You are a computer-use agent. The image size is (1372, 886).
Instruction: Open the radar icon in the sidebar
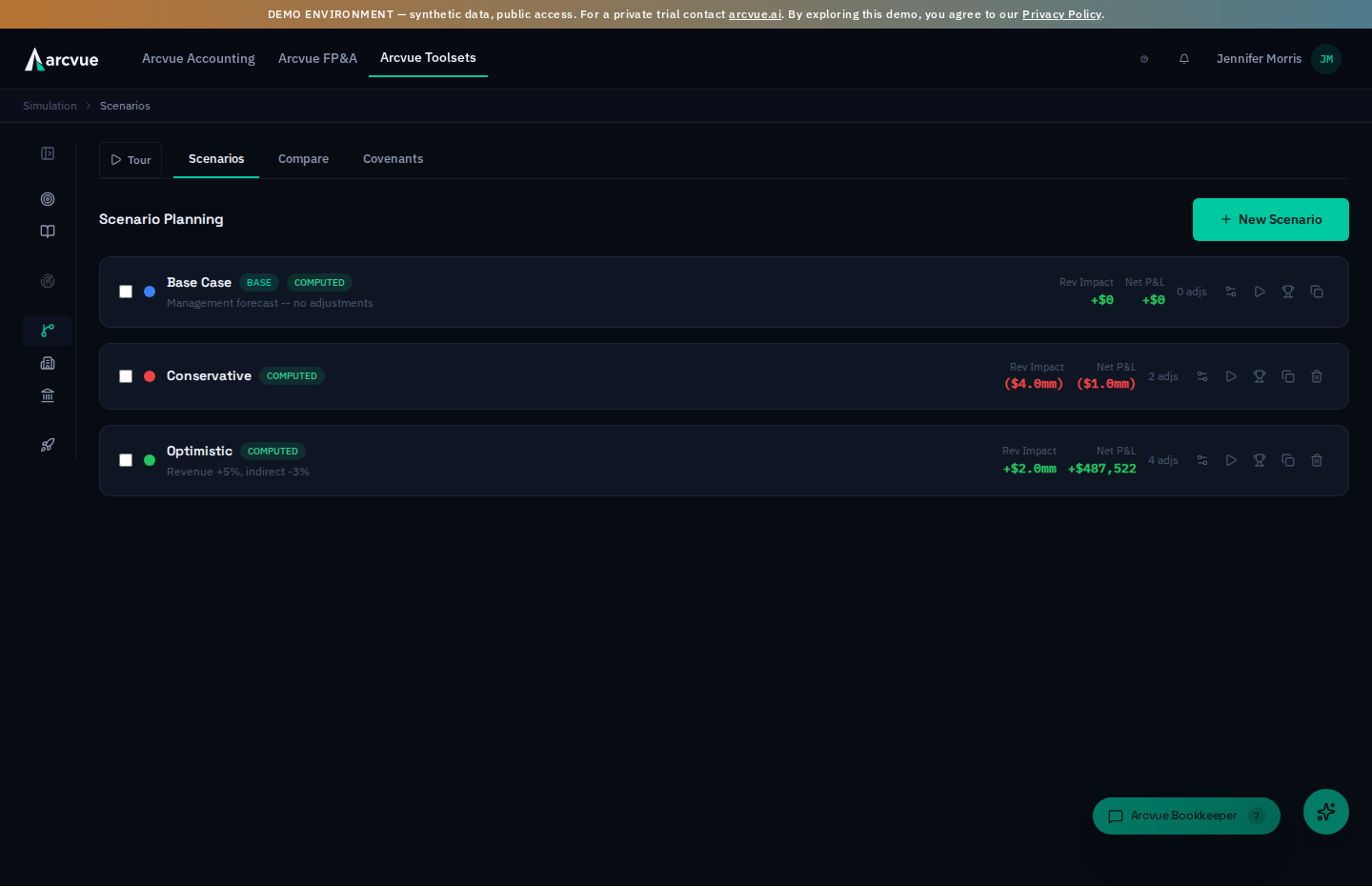pyautogui.click(x=48, y=281)
